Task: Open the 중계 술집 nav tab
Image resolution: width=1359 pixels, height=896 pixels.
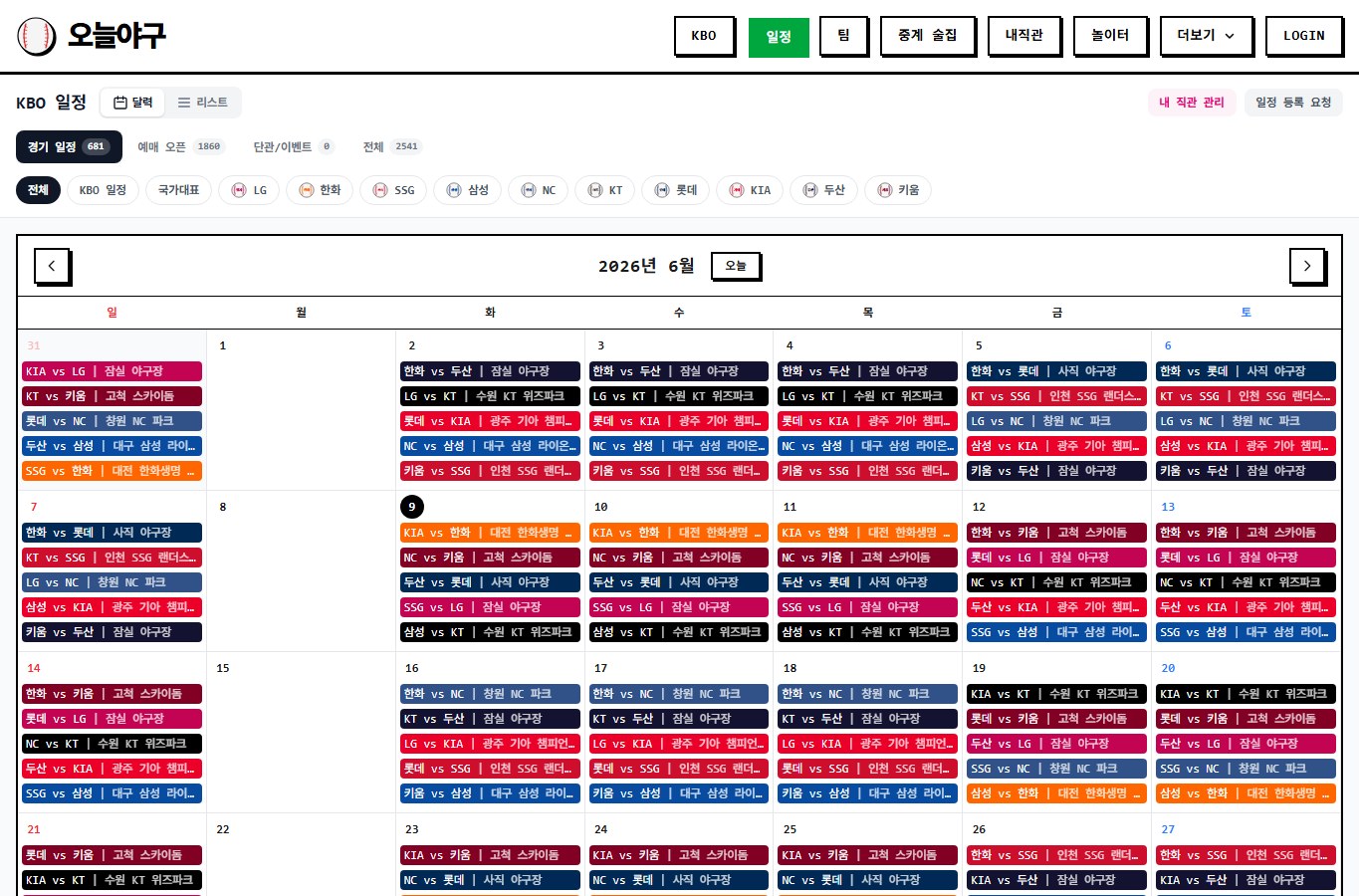Action: tap(927, 36)
